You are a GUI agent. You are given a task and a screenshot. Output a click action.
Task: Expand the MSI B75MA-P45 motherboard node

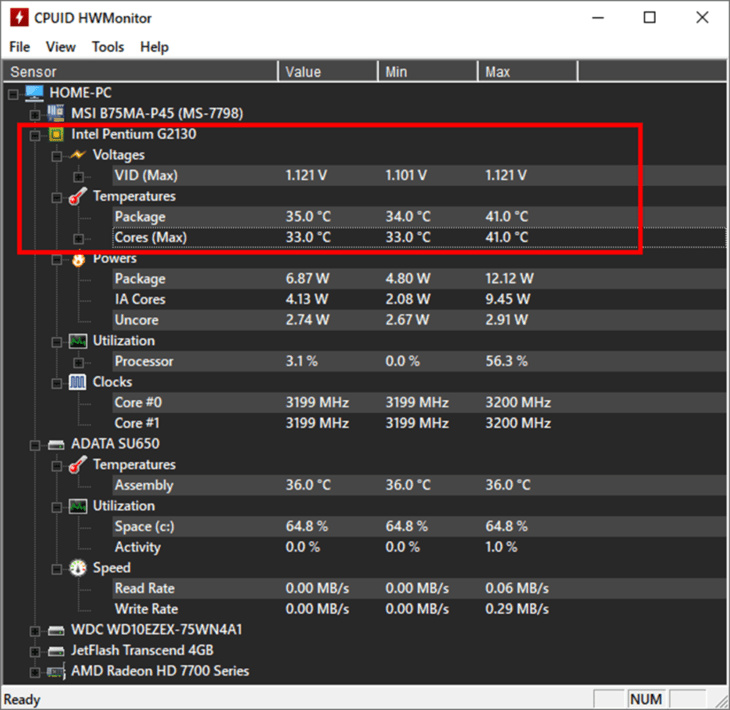click(x=35, y=115)
